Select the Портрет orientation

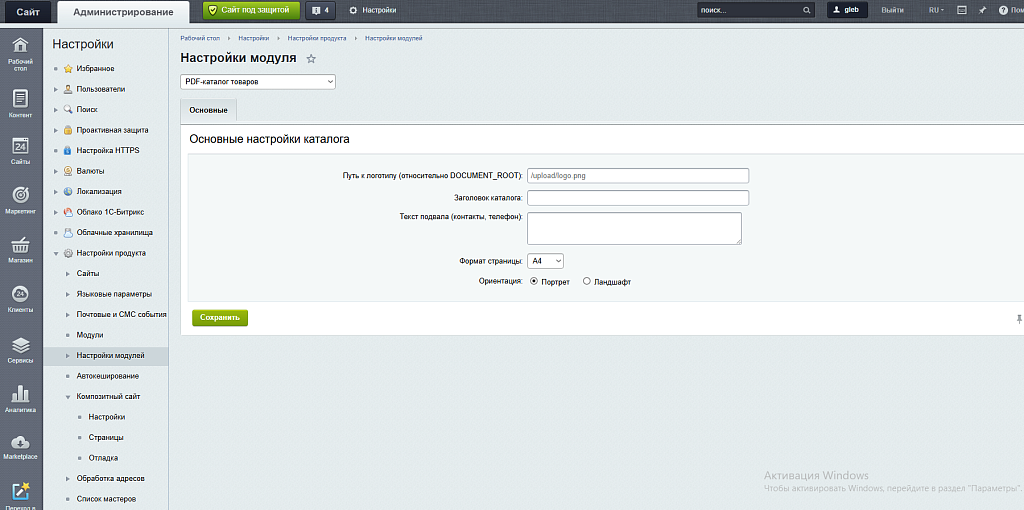tap(534, 281)
